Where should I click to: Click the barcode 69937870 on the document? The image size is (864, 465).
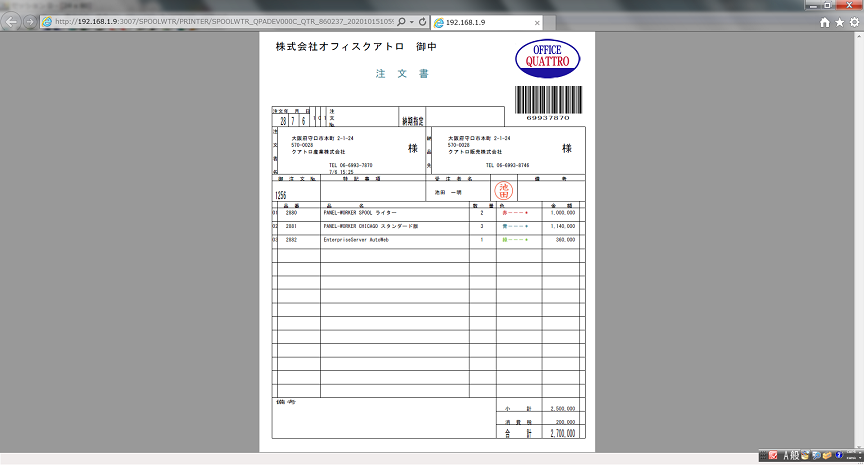tap(547, 103)
